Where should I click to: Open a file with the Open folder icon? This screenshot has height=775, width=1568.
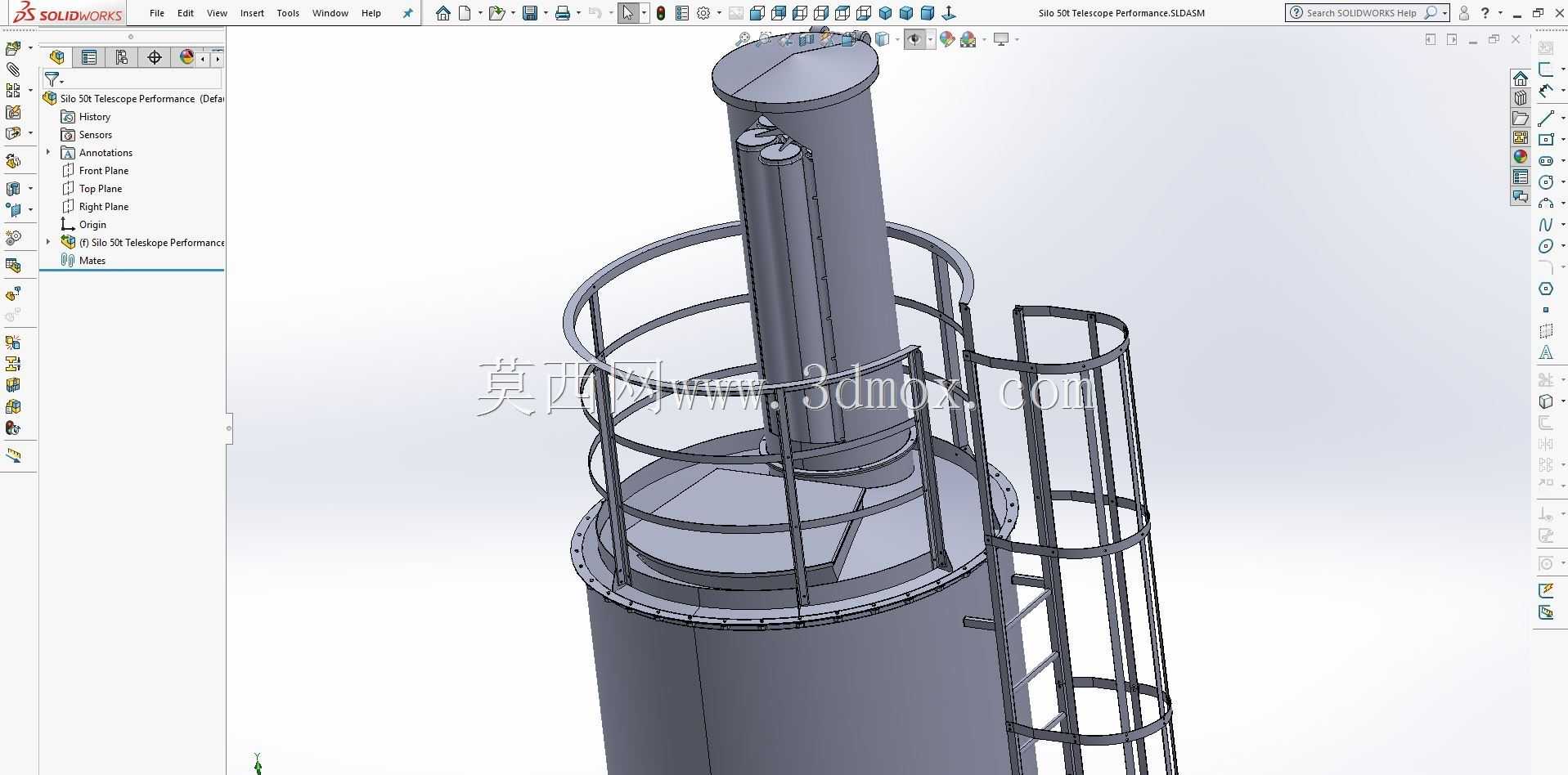point(496,13)
